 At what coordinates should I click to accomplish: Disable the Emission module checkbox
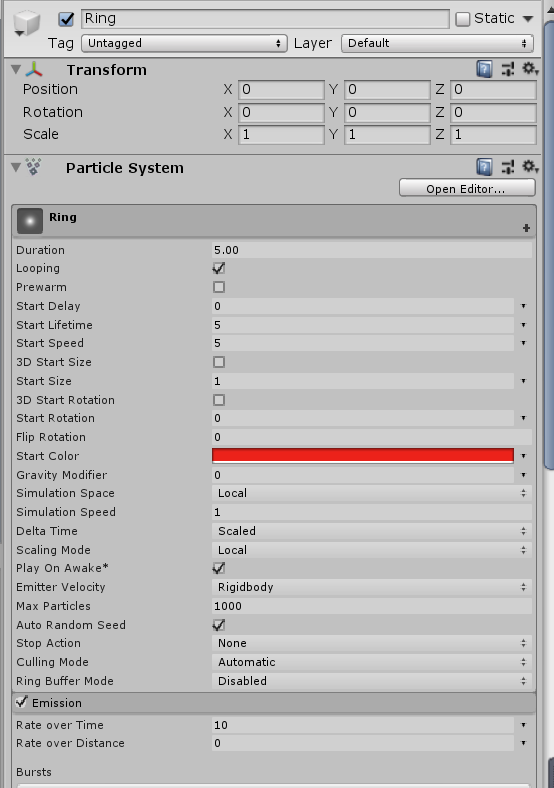point(21,702)
